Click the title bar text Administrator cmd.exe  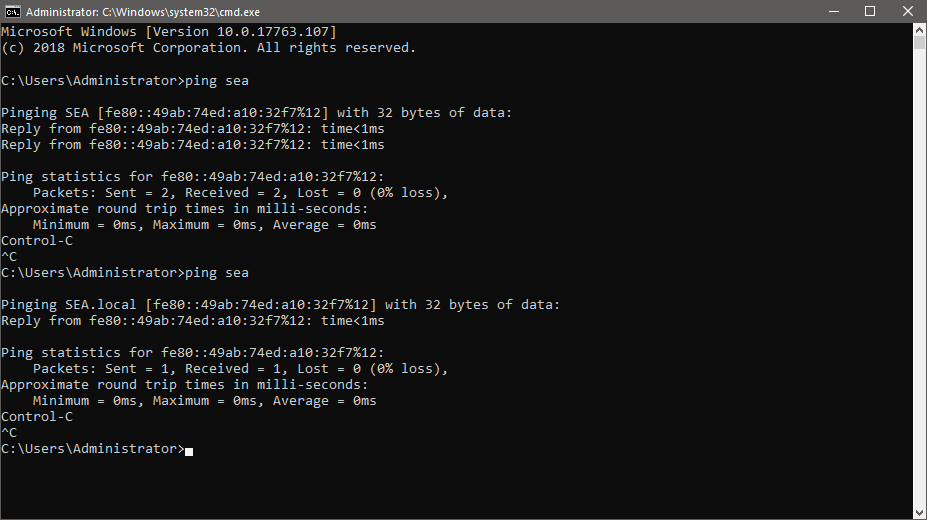142,12
